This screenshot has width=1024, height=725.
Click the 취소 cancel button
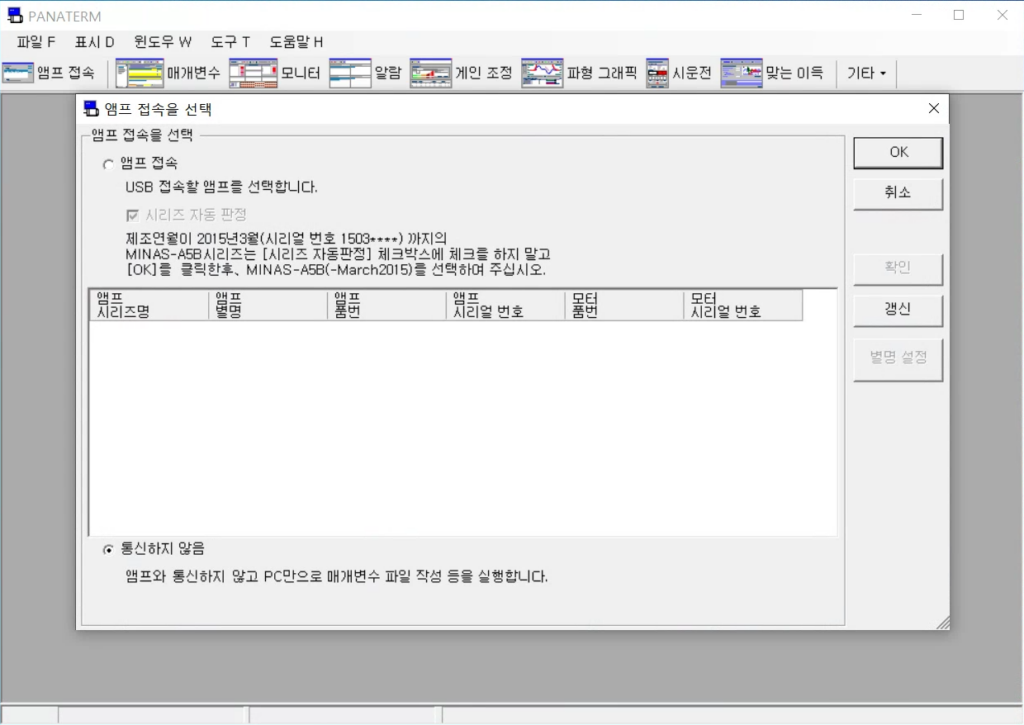pyautogui.click(x=897, y=193)
